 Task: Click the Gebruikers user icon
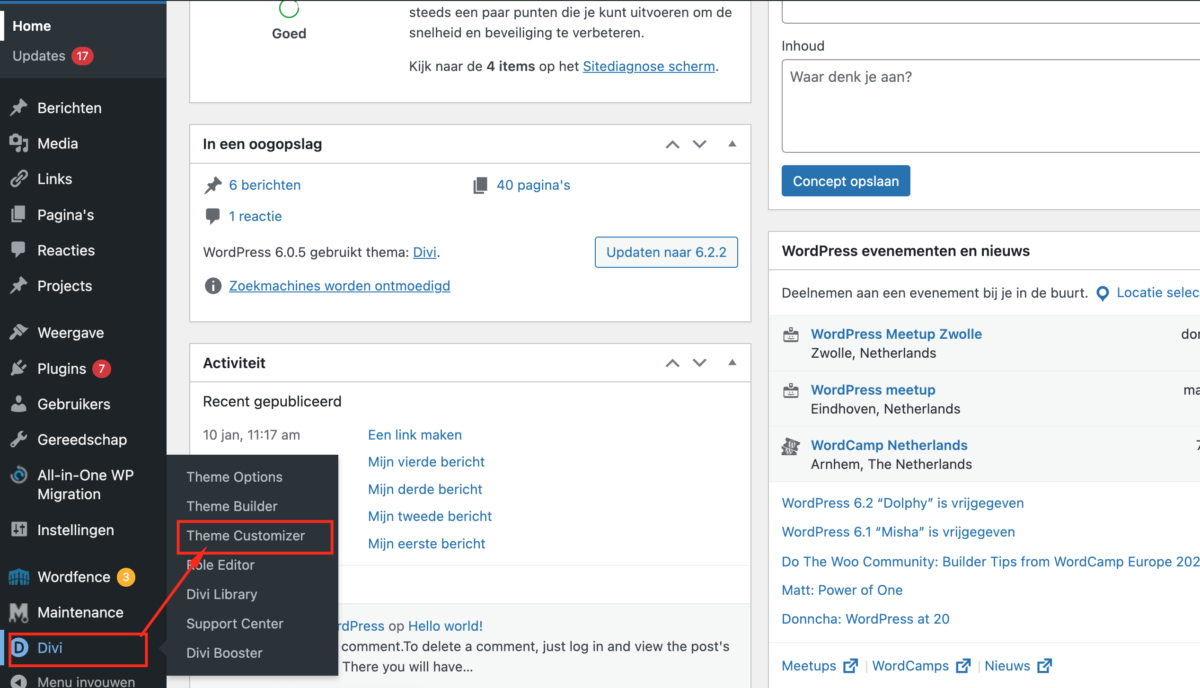pyautogui.click(x=18, y=405)
